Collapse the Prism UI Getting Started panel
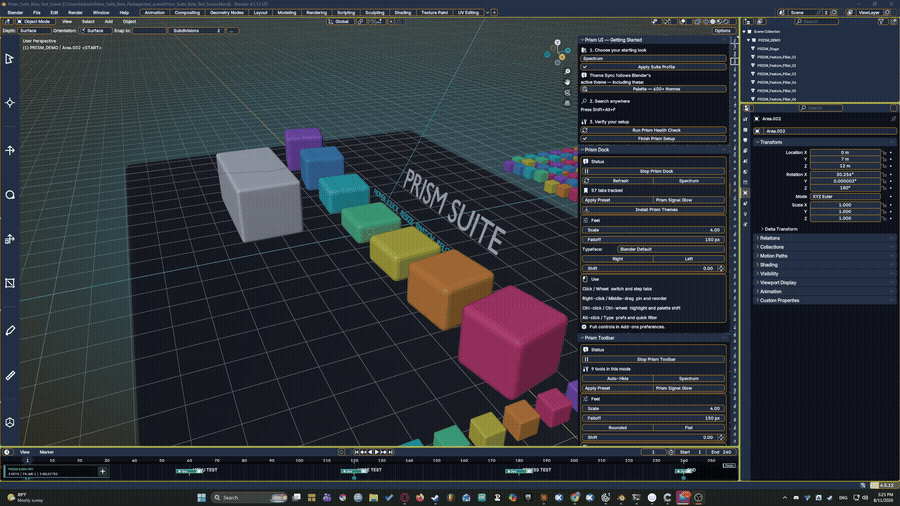 click(582, 40)
